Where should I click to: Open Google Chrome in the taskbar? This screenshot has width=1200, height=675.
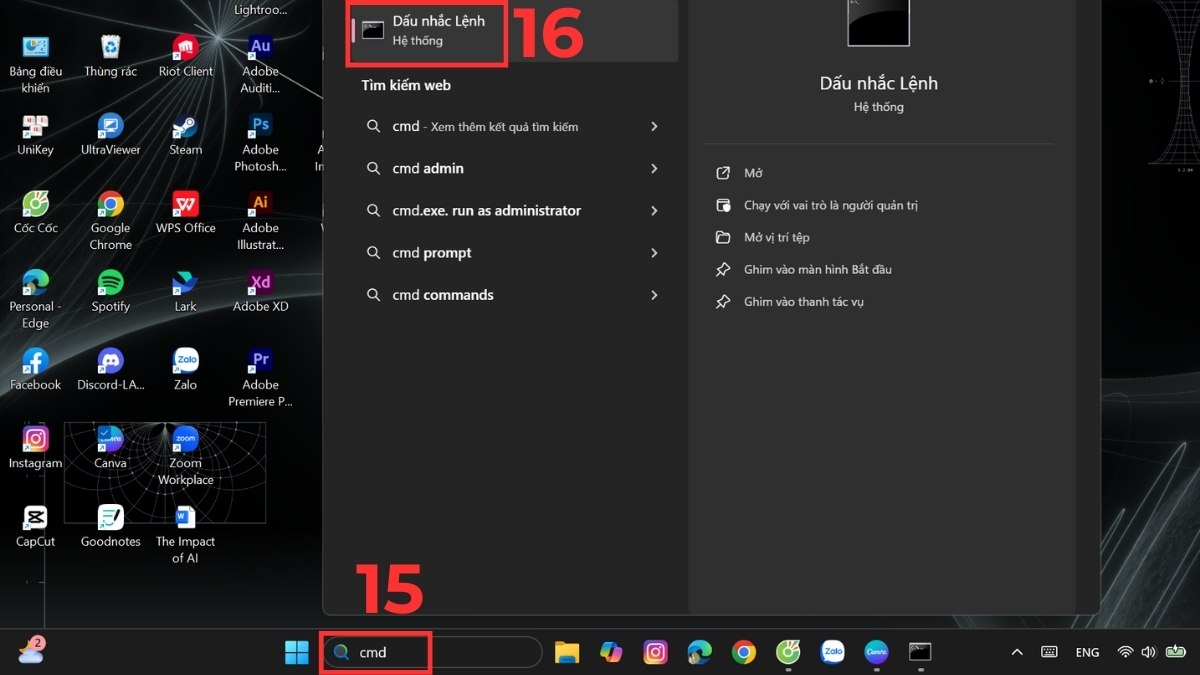pos(743,653)
